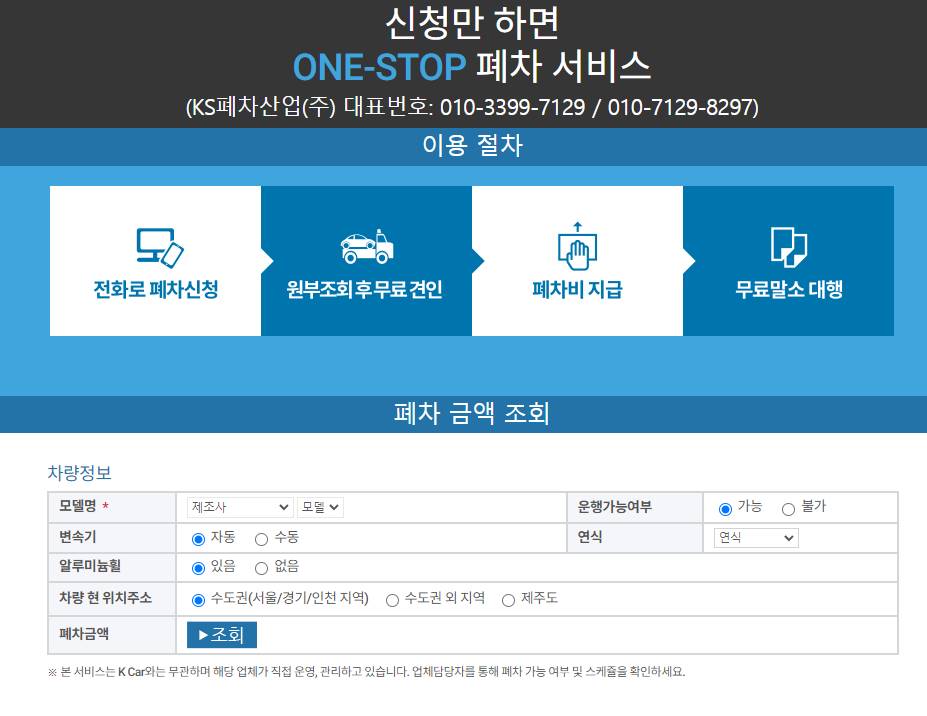Viewport: 927px width, 716px height.
Task: Select 있음 for 알루미늄휠
Action: click(x=198, y=568)
